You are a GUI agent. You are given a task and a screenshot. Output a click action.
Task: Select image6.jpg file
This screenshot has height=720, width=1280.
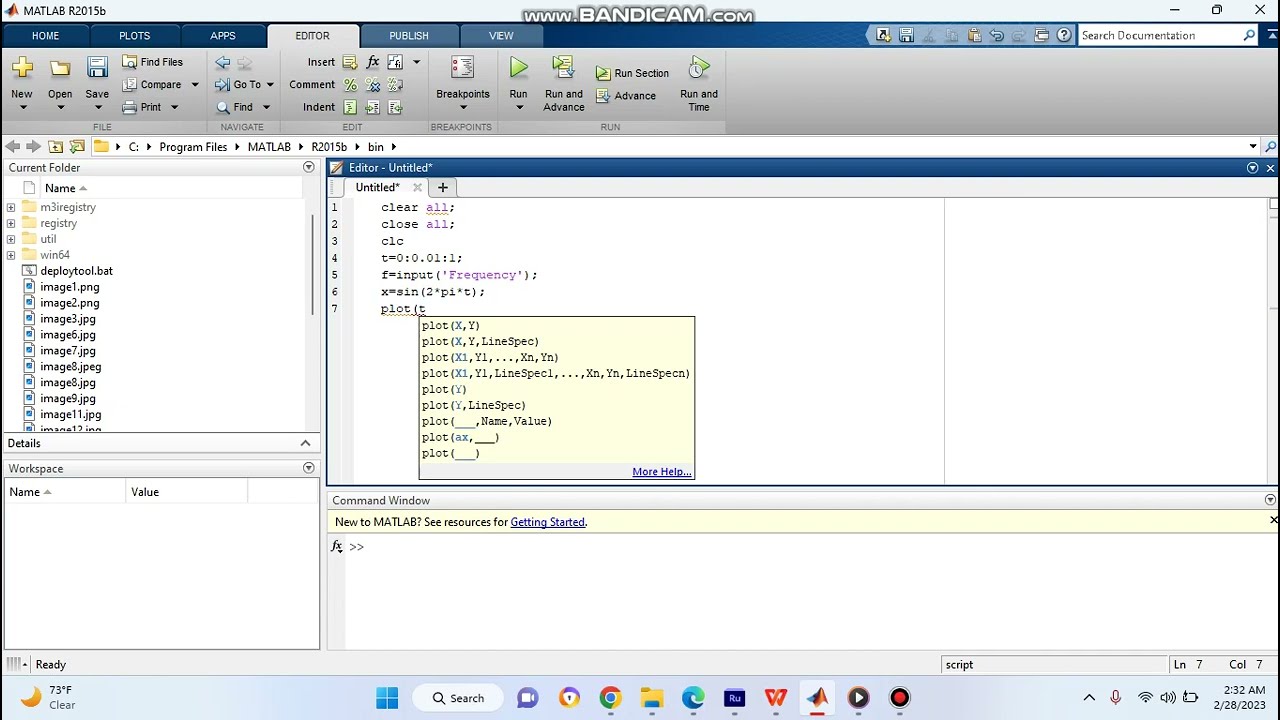68,335
